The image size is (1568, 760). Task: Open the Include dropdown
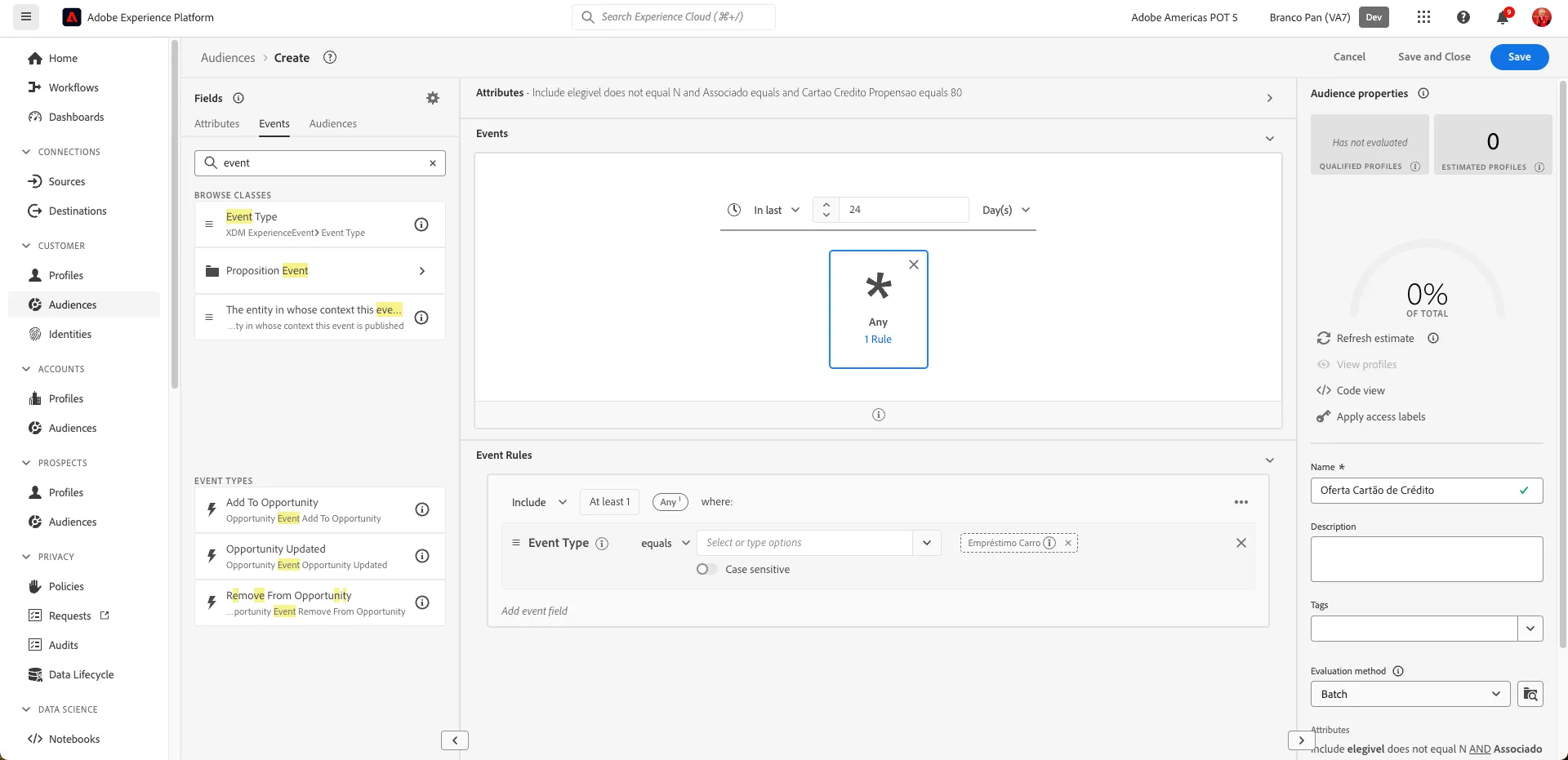(539, 502)
